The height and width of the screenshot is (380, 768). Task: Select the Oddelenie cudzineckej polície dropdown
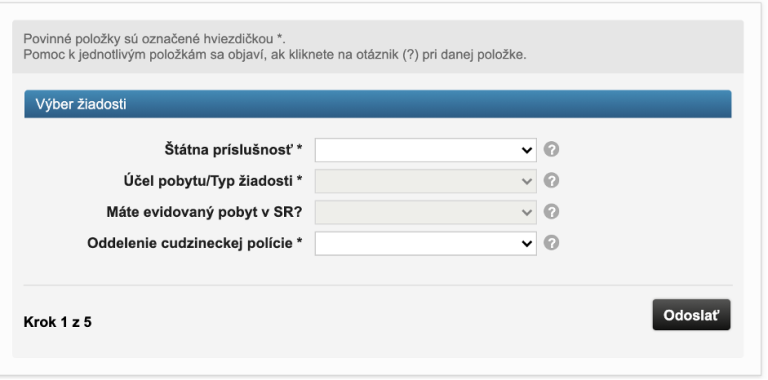tap(426, 243)
